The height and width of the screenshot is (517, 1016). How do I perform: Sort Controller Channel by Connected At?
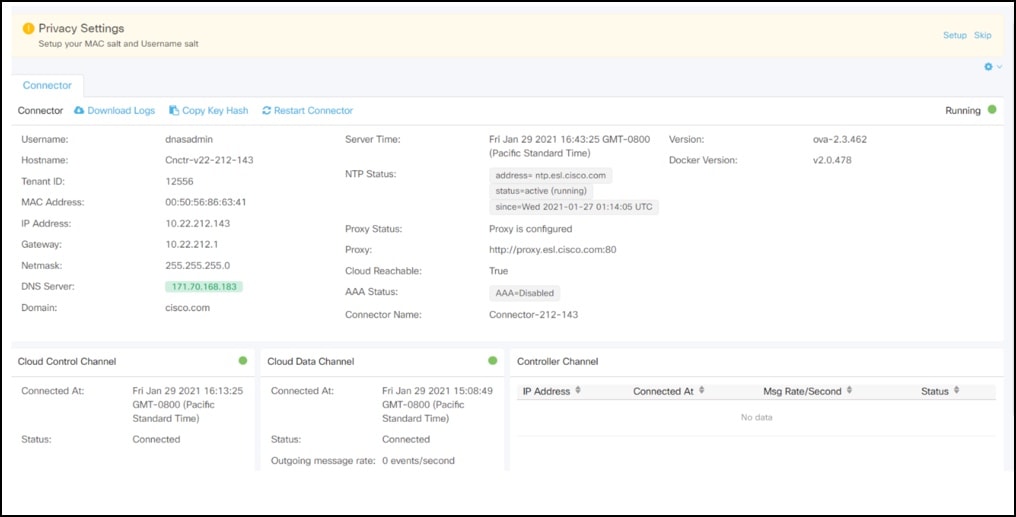pos(701,391)
